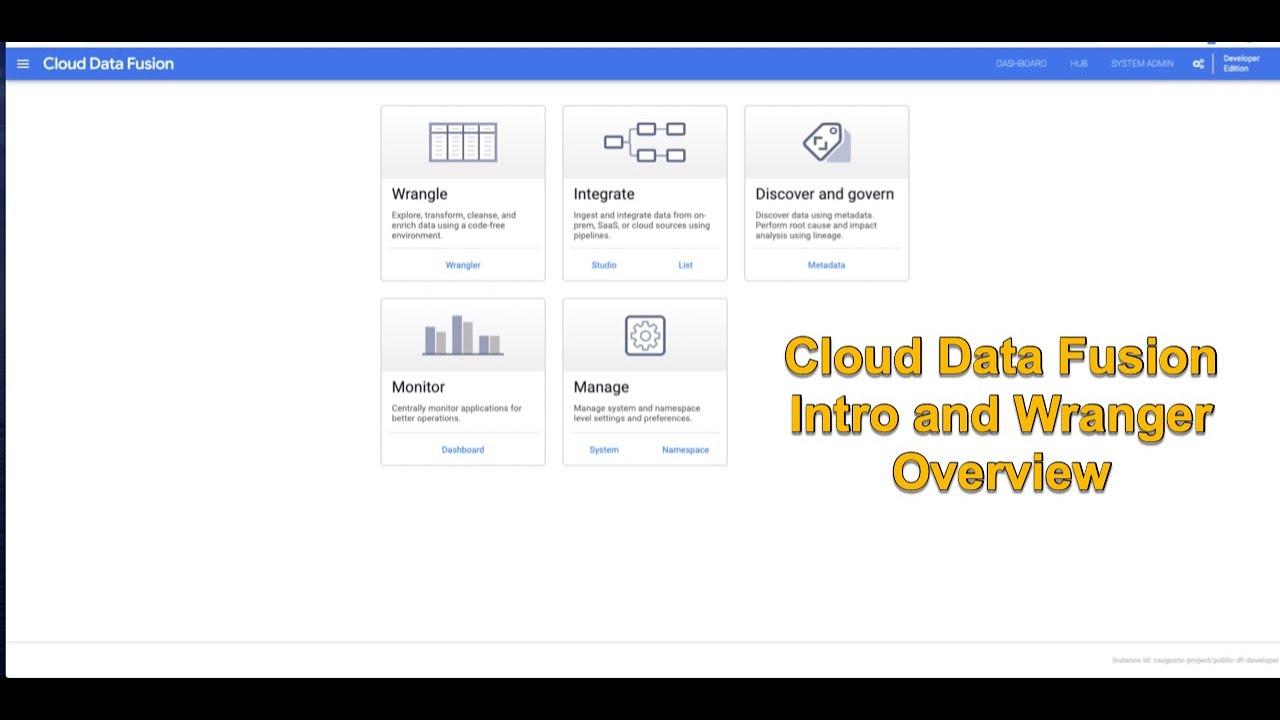Click the Manage gear icon
This screenshot has width=1280, height=720.
point(645,335)
